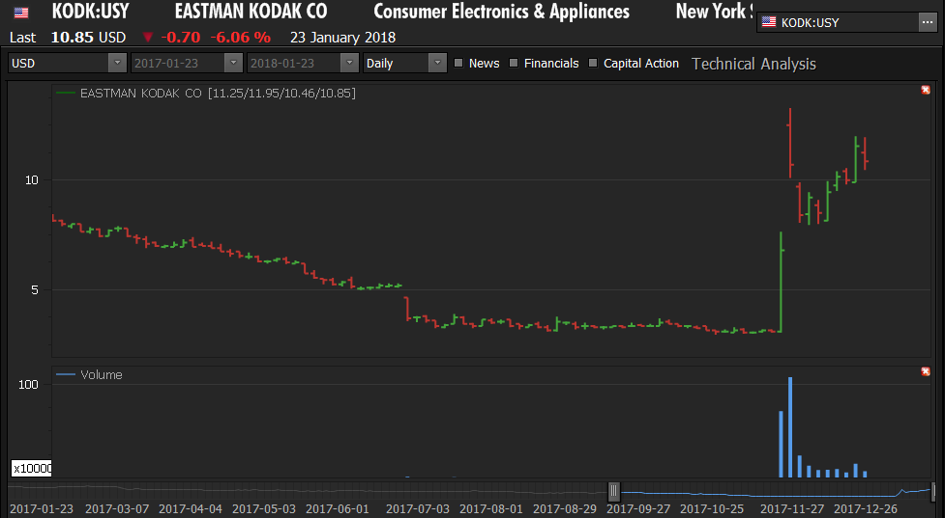The image size is (945, 518).
Task: Click the 2017-08-29 date on timeline axis
Action: (x=565, y=509)
